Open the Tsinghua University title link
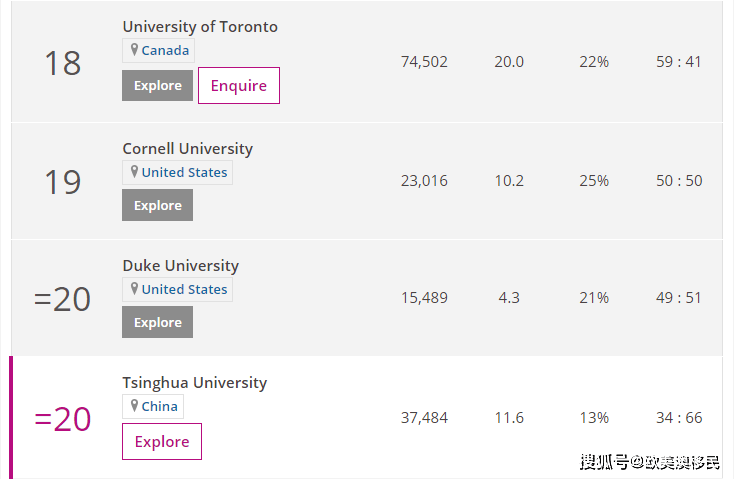 195,383
